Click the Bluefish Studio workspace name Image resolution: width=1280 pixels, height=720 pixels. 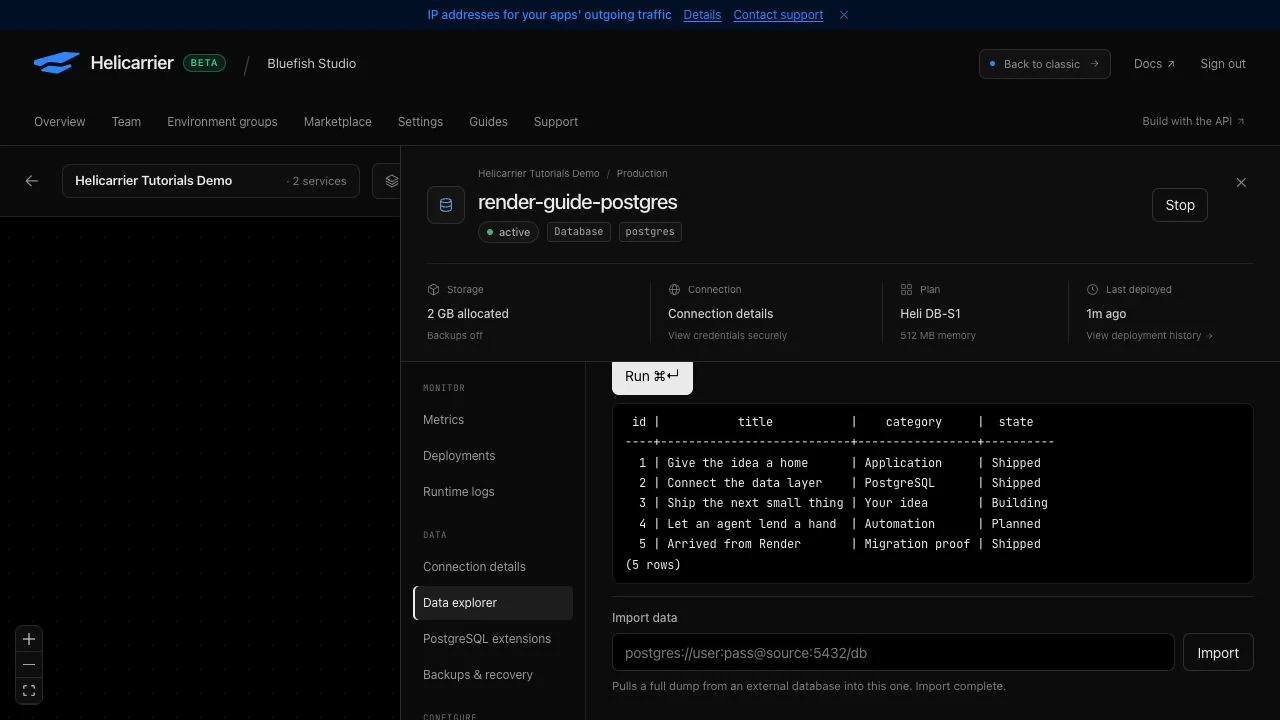pos(311,64)
